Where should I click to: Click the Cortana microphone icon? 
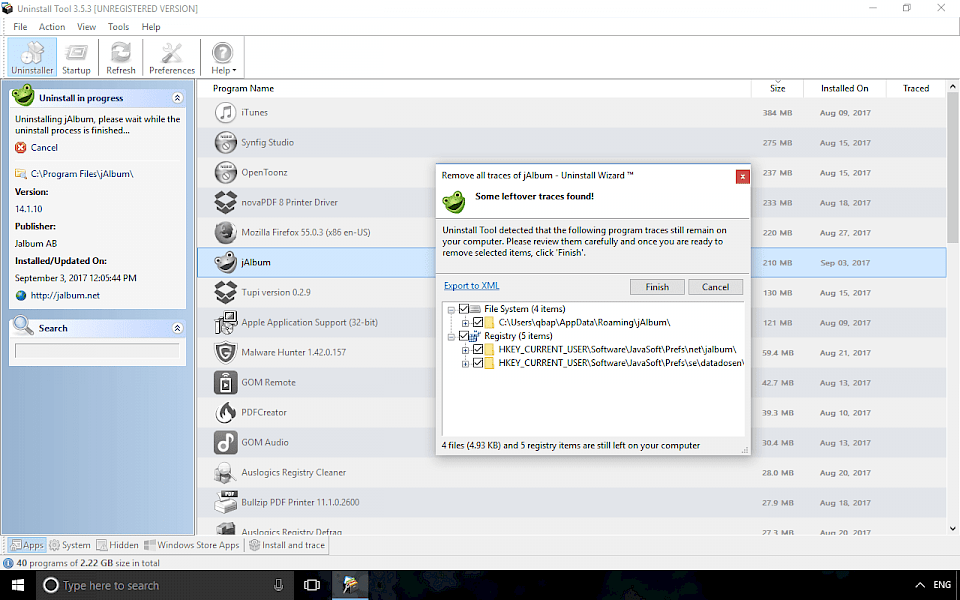point(279,585)
